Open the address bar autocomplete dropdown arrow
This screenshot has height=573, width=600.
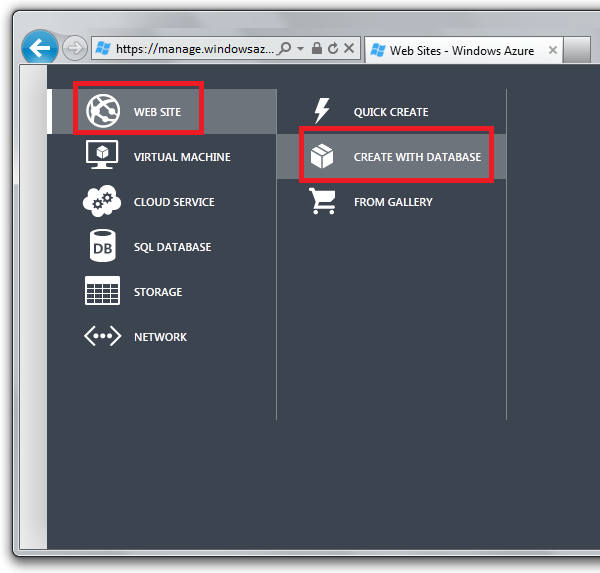[x=300, y=49]
